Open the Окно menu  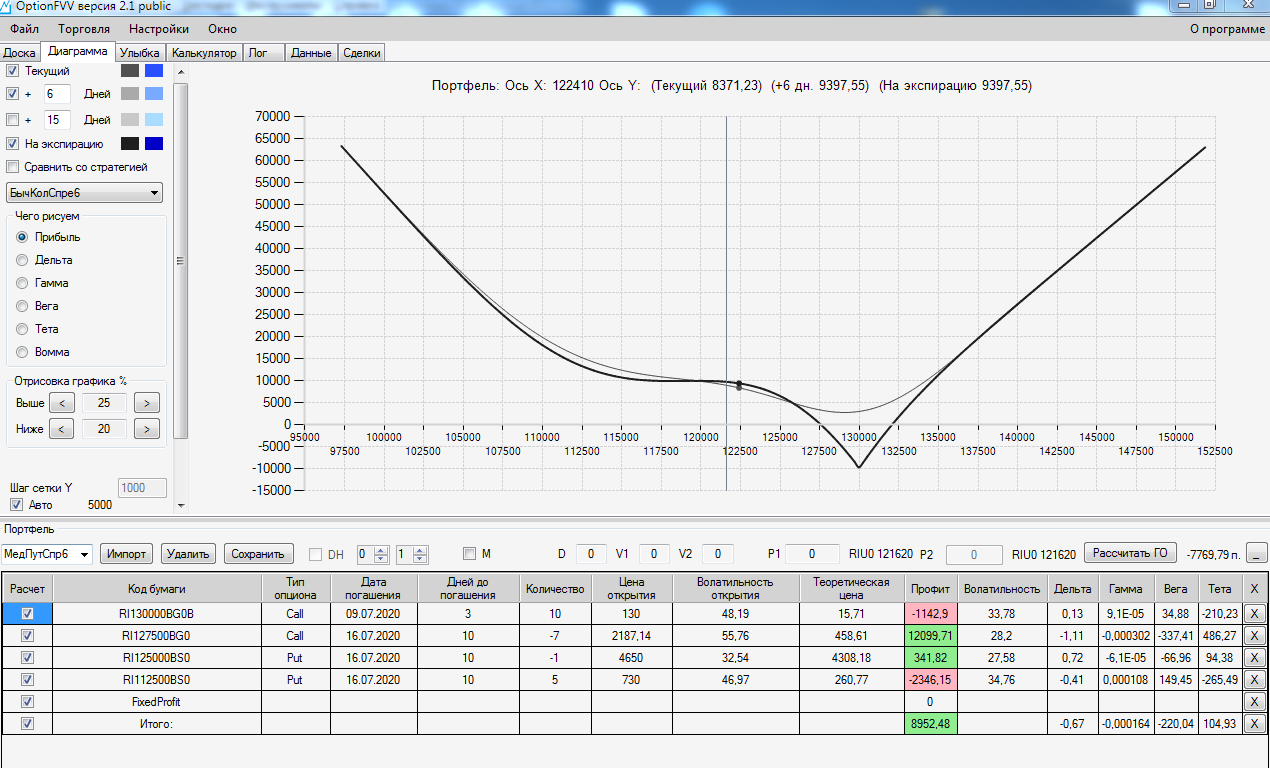pos(223,29)
